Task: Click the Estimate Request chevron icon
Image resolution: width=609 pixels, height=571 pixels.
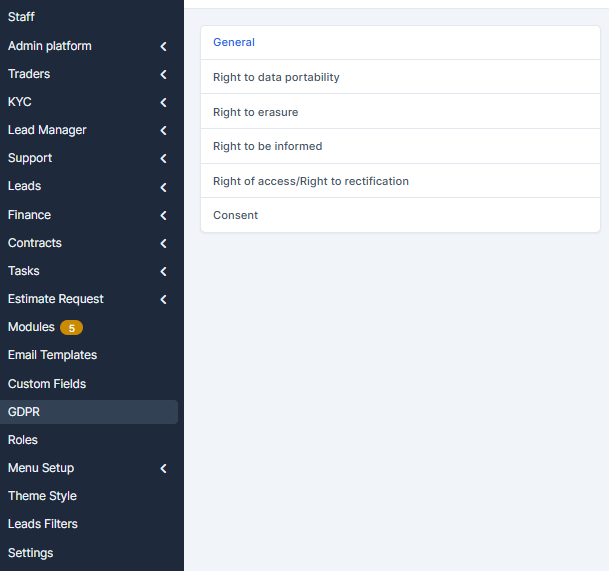Action: (x=163, y=299)
